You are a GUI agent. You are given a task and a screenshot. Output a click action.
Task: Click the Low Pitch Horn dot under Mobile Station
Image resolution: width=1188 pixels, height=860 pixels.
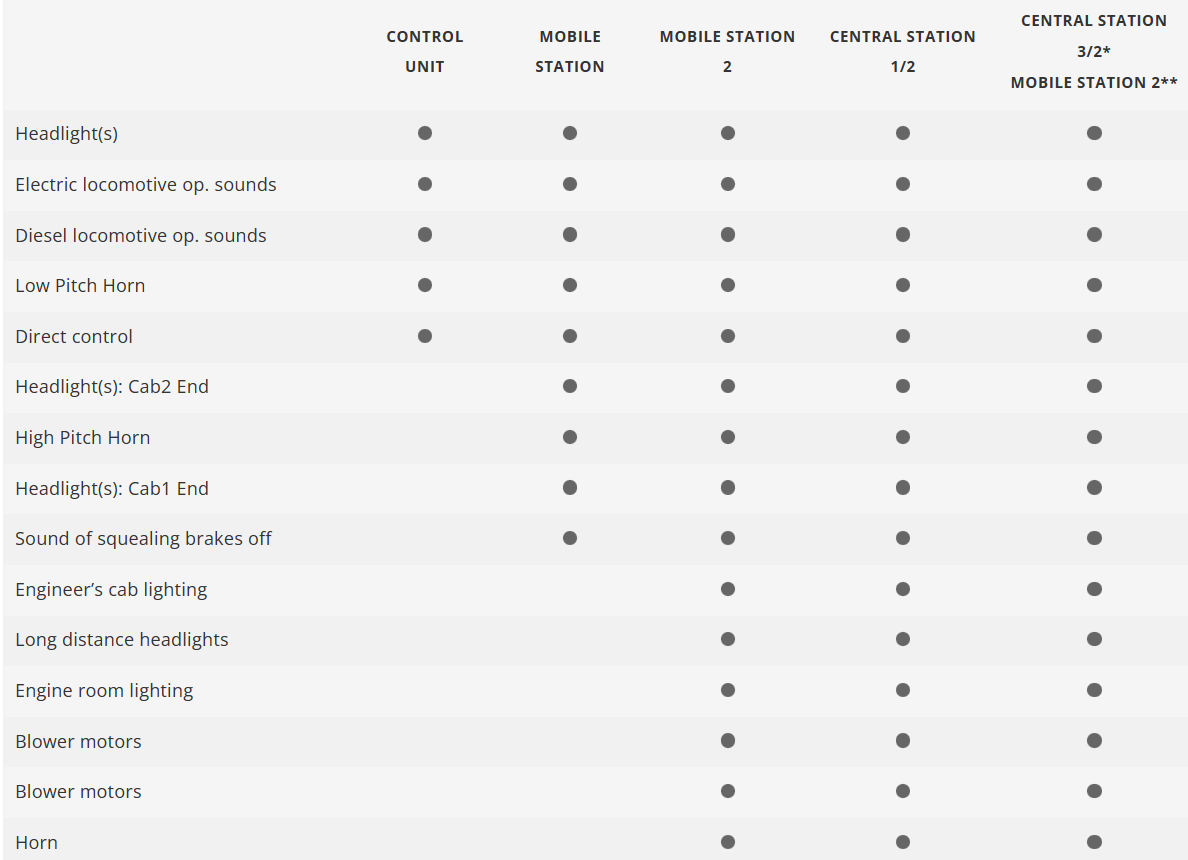tap(570, 285)
